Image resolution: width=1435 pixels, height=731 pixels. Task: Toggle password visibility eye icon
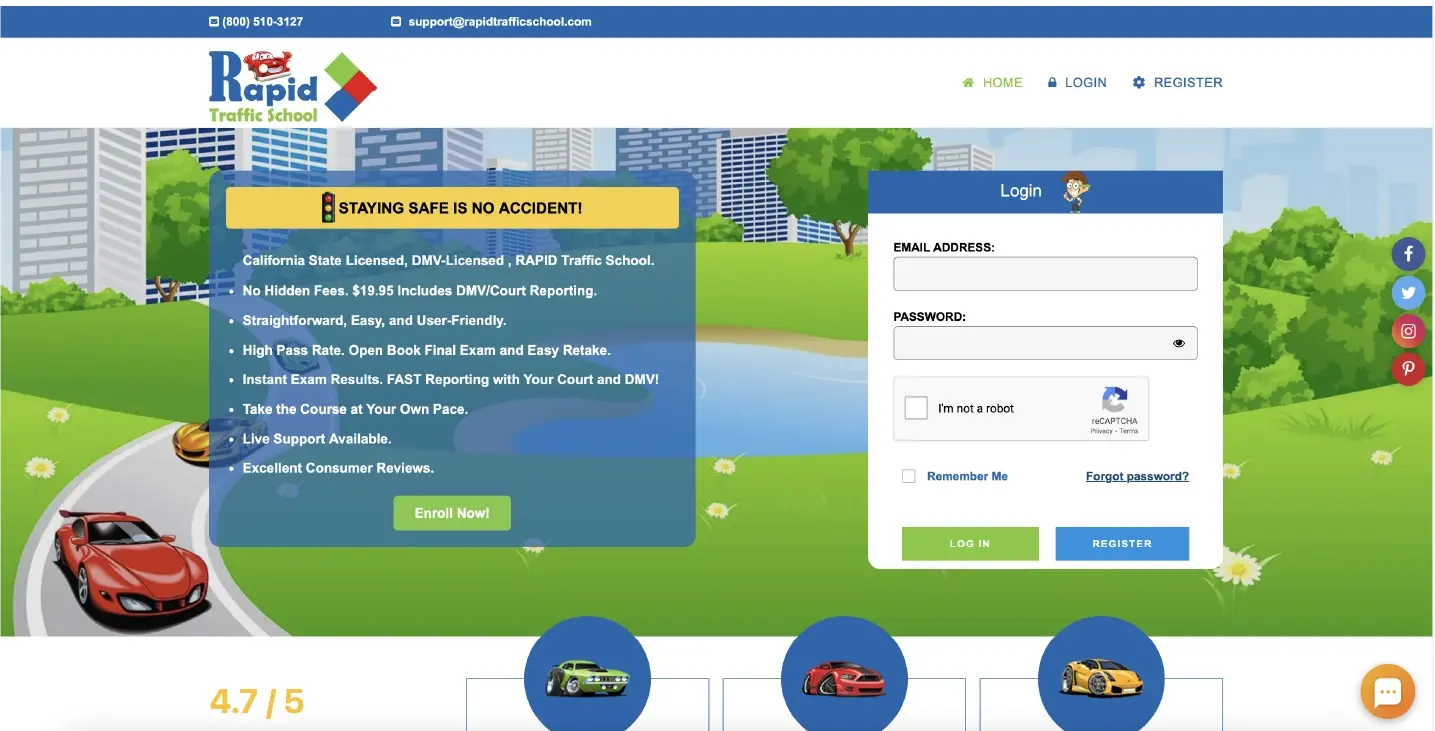pyautogui.click(x=1179, y=343)
